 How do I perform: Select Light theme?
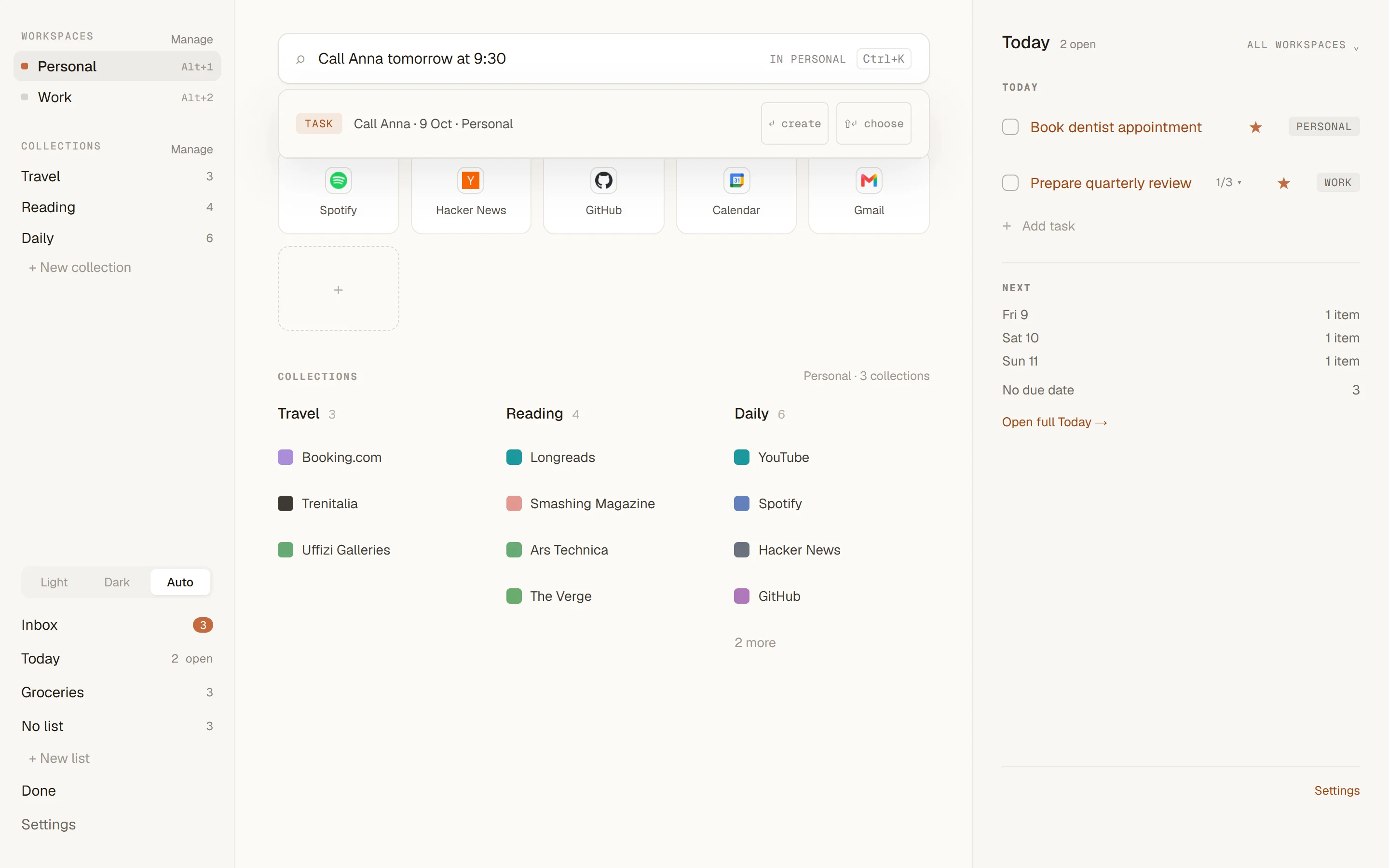(x=54, y=582)
